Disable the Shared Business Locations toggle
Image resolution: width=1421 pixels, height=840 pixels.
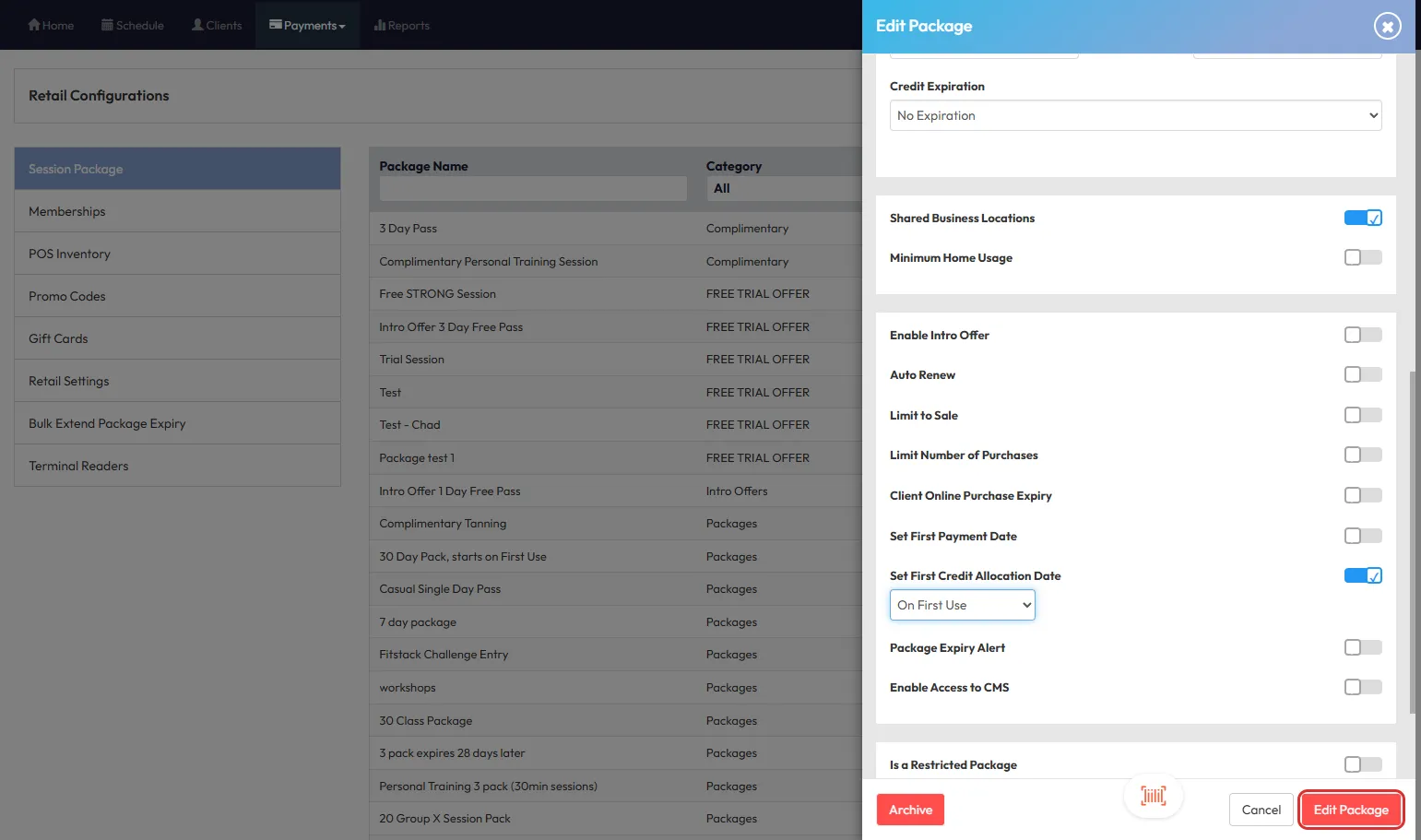[x=1362, y=219]
